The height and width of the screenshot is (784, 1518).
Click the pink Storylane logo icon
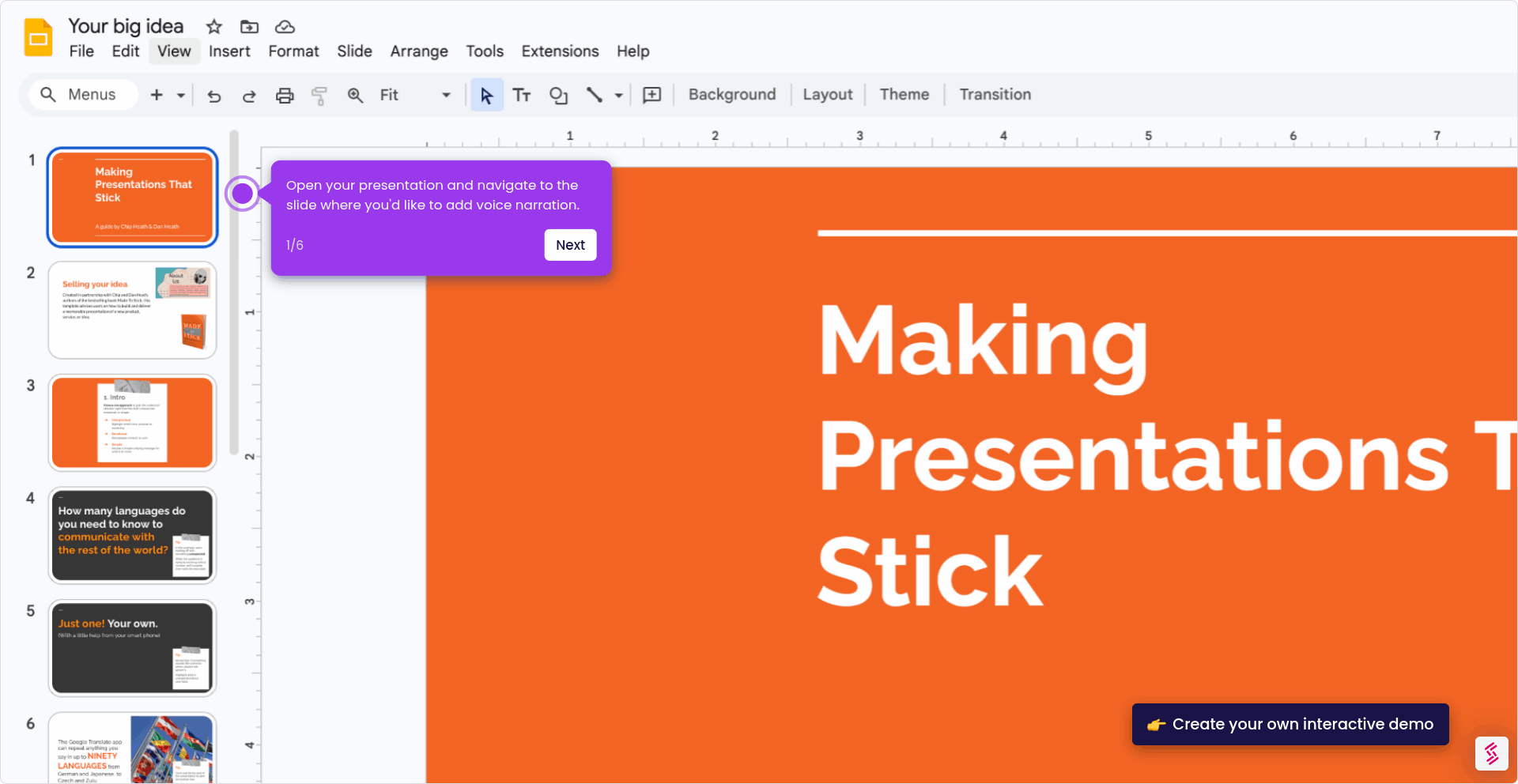pyautogui.click(x=1491, y=753)
